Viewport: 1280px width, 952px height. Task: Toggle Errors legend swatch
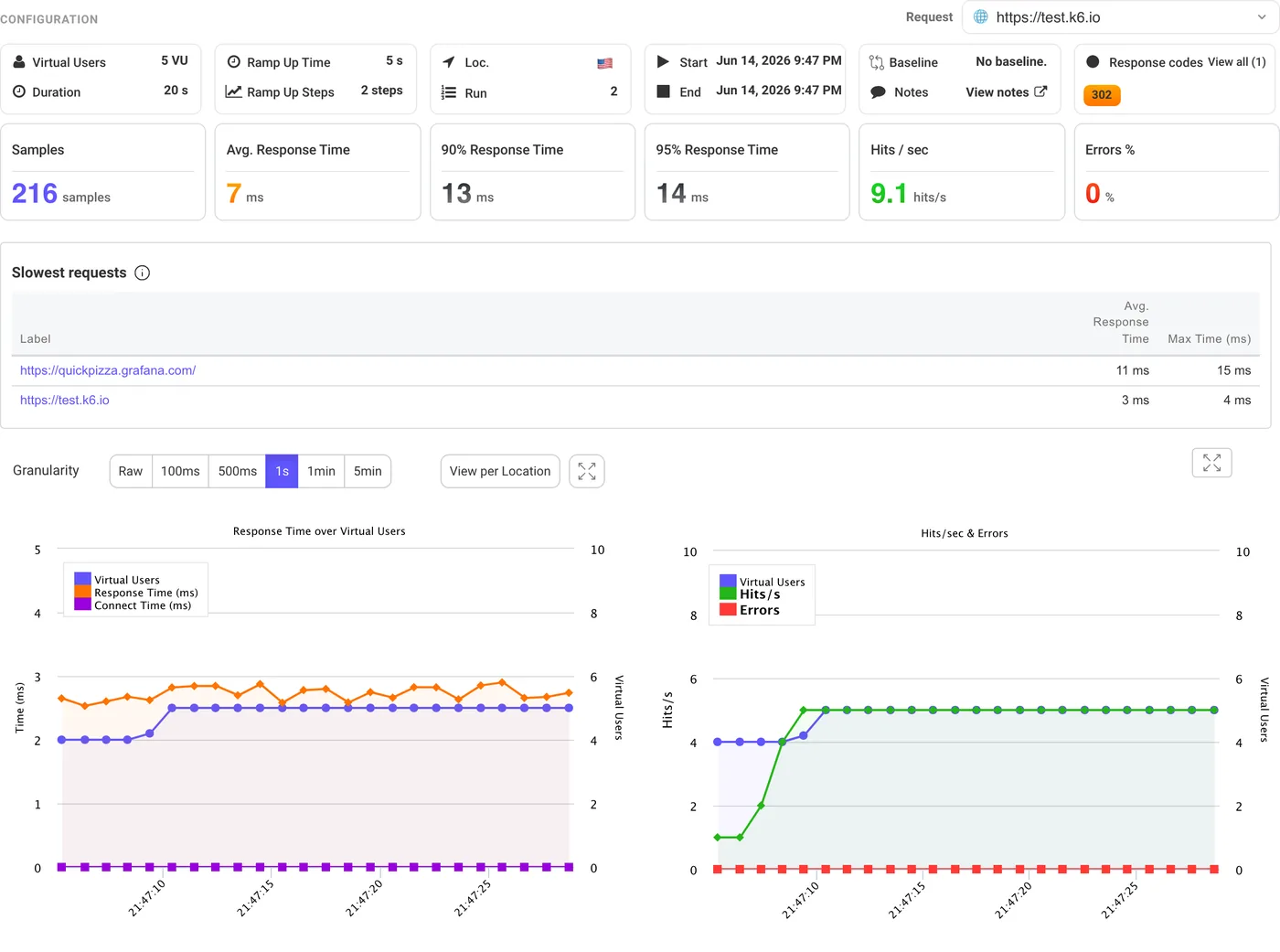[728, 609]
